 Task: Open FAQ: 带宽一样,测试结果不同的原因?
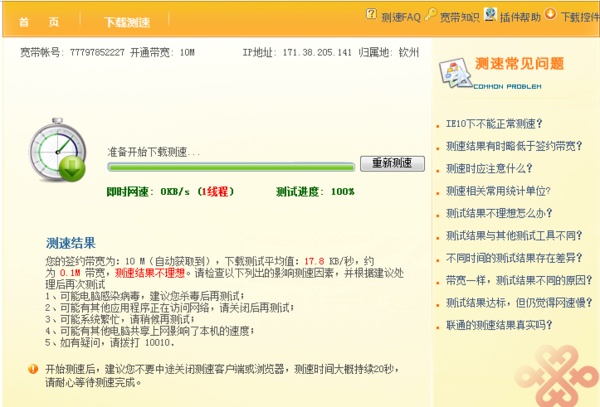(x=519, y=280)
